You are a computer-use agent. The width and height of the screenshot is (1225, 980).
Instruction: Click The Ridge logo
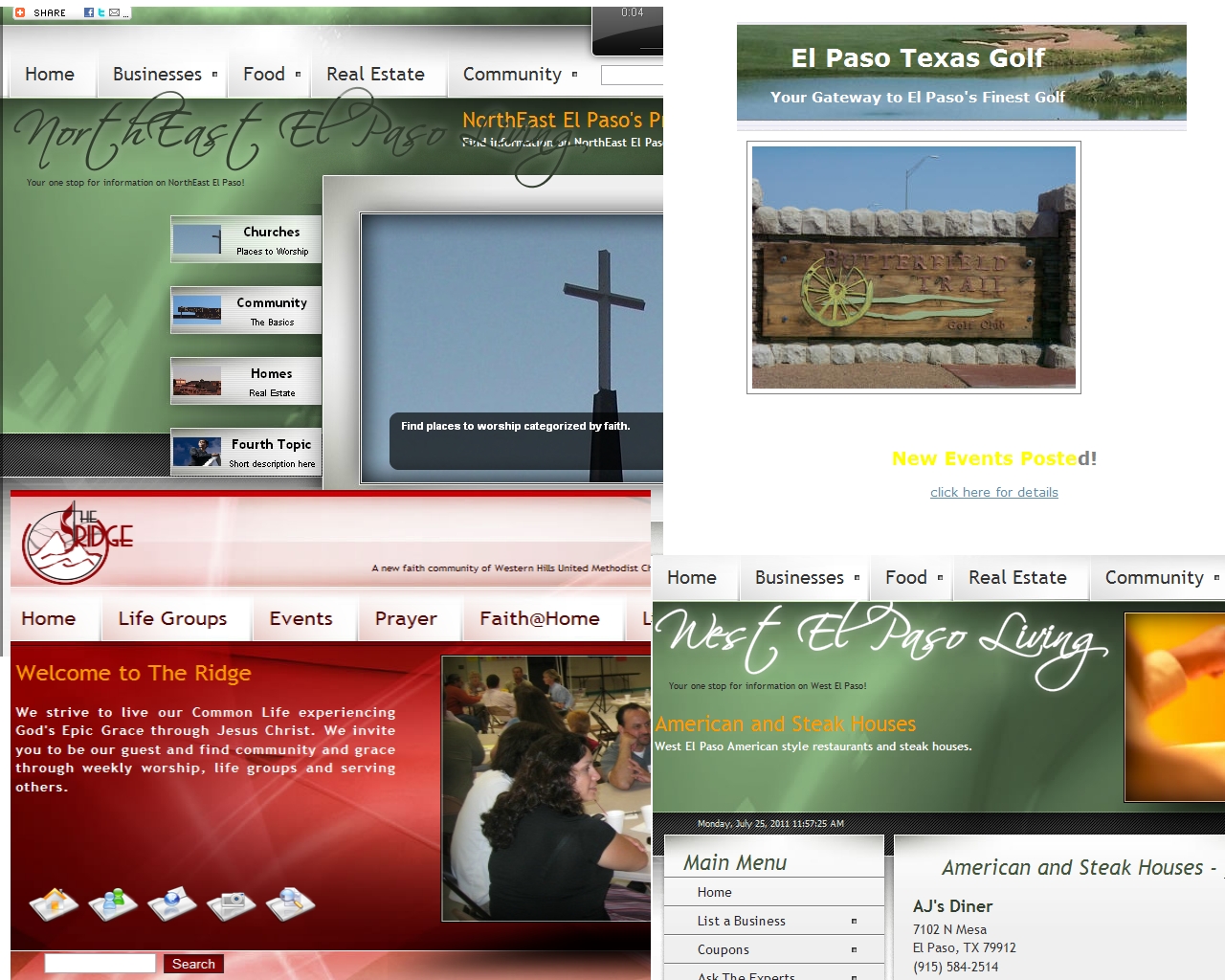click(x=77, y=543)
